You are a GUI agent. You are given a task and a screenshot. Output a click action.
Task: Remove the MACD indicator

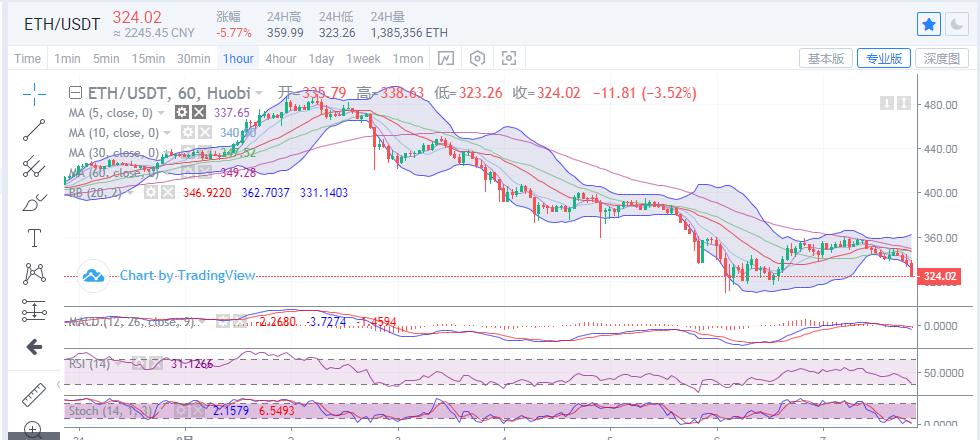pyautogui.click(x=239, y=322)
